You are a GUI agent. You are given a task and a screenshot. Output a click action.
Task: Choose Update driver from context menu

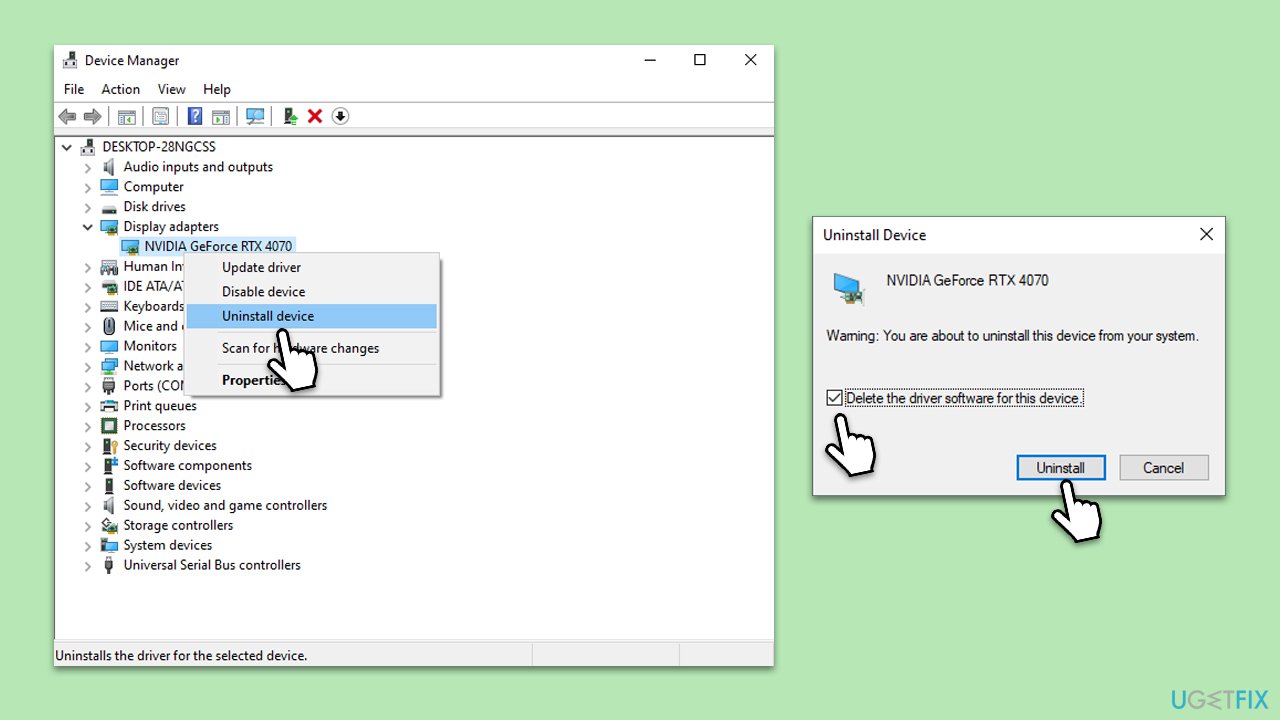pyautogui.click(x=312, y=267)
